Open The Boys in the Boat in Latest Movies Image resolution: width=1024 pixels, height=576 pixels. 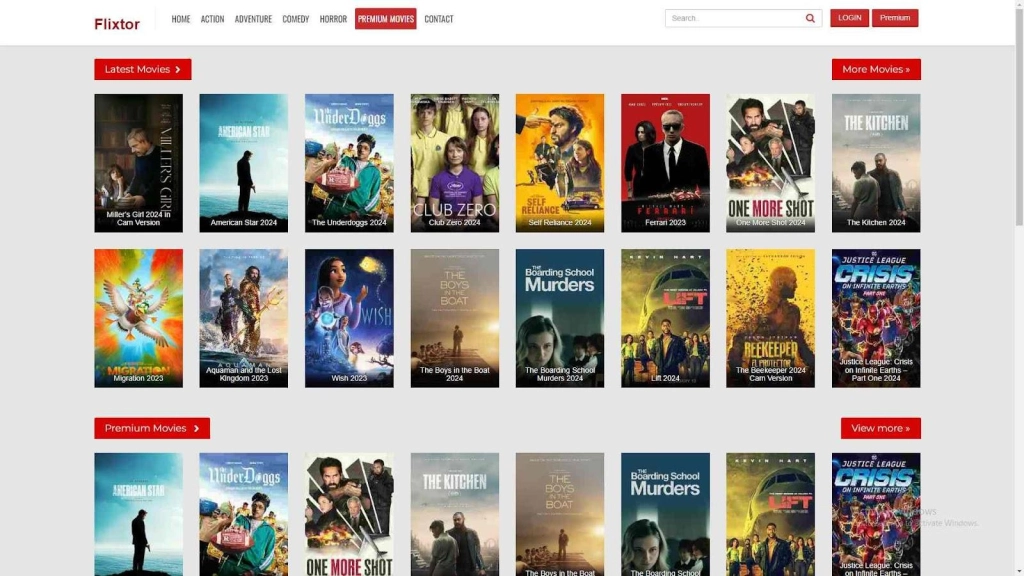pyautogui.click(x=455, y=318)
